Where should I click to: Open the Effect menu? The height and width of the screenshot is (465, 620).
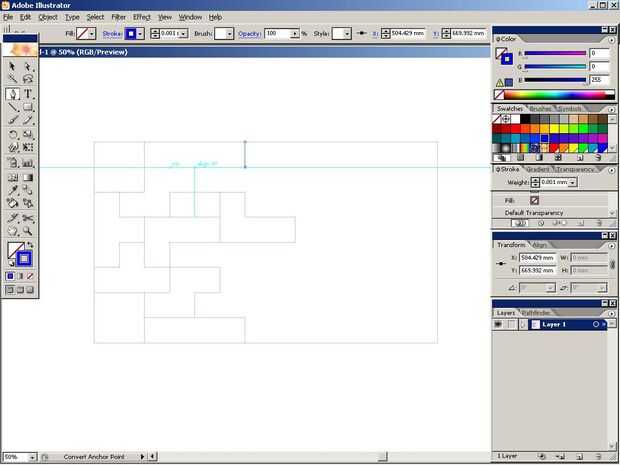[142, 17]
